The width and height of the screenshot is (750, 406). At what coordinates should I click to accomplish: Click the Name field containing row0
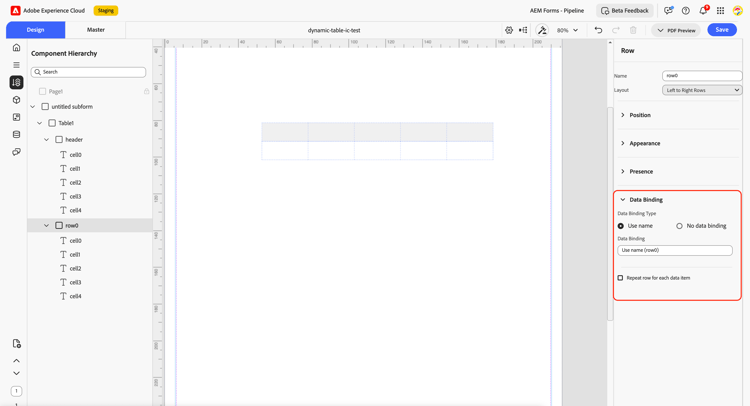coord(702,76)
